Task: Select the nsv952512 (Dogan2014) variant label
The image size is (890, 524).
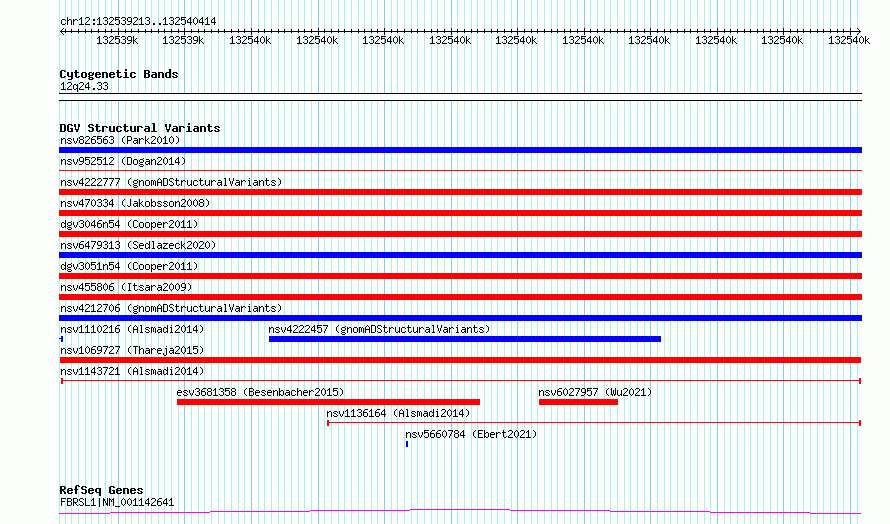Action: [x=123, y=161]
